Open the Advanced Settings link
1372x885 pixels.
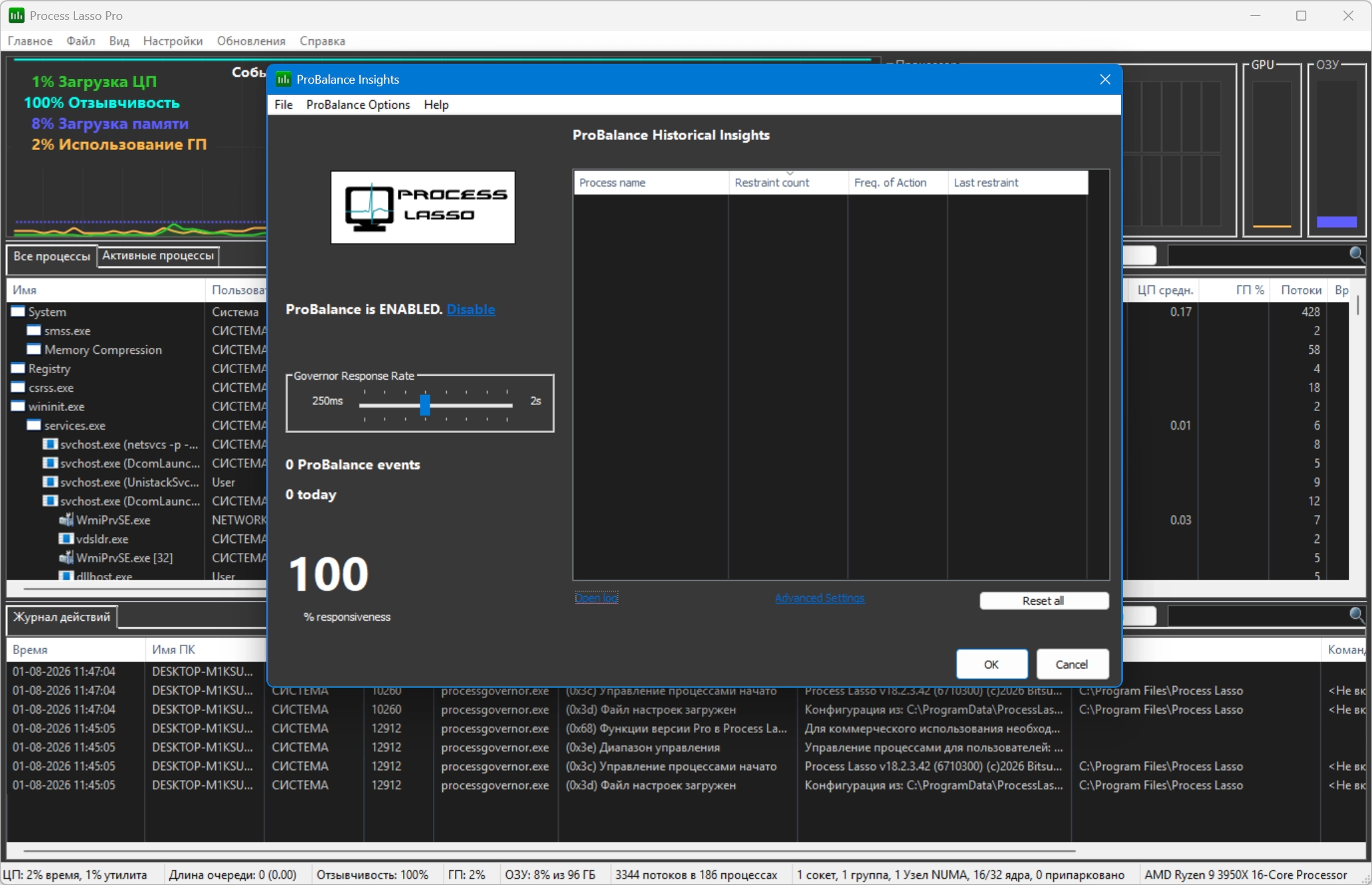click(819, 598)
